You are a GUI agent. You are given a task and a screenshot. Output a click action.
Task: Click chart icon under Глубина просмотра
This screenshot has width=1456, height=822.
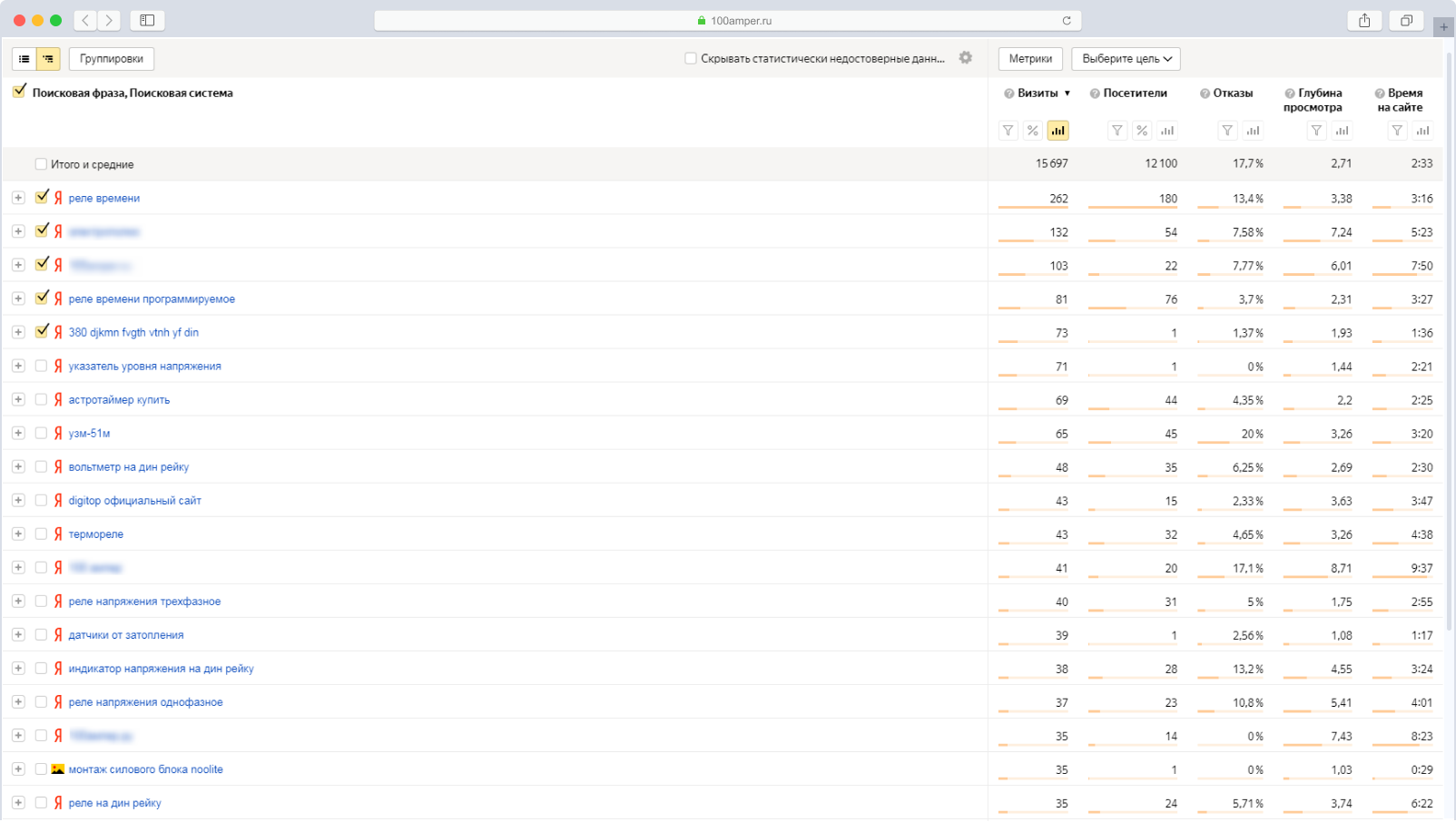click(1342, 131)
